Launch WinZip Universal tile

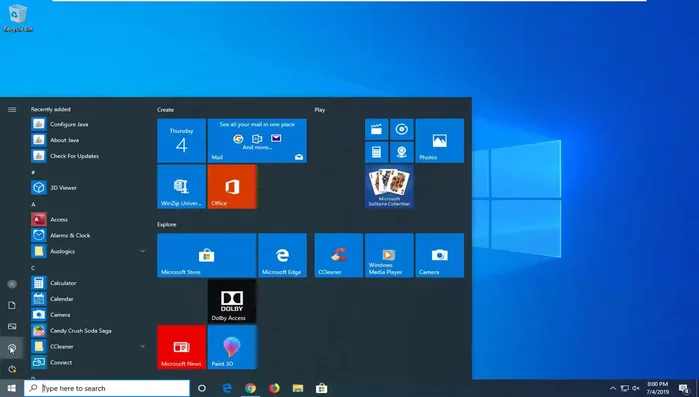point(181,186)
